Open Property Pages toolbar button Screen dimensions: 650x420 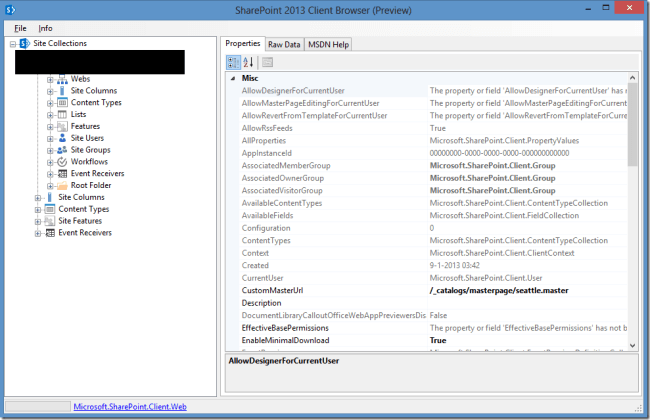267,63
